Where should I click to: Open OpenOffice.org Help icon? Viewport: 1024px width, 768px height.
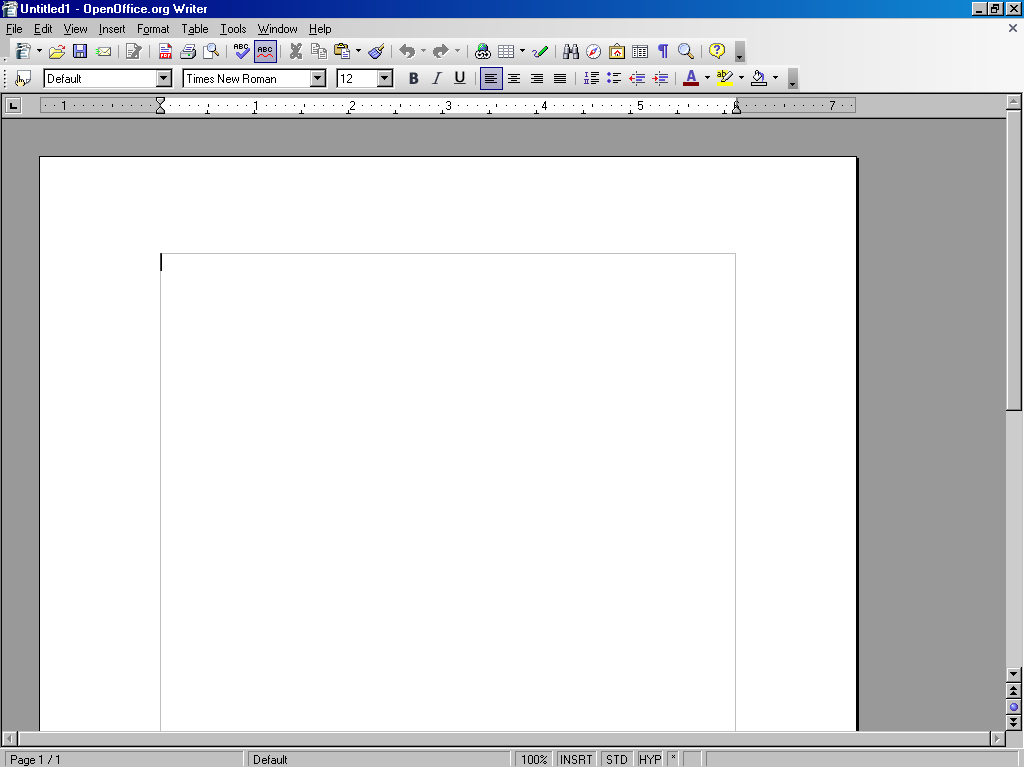pyautogui.click(x=717, y=51)
